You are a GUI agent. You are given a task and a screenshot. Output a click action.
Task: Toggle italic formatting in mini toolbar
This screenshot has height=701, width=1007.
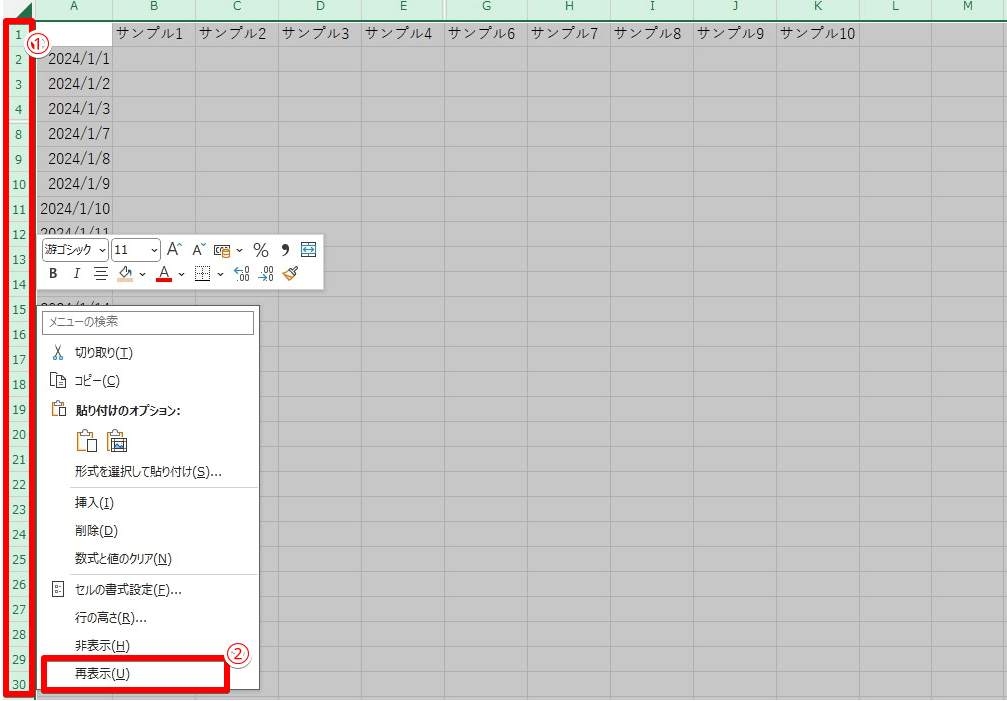(76, 274)
